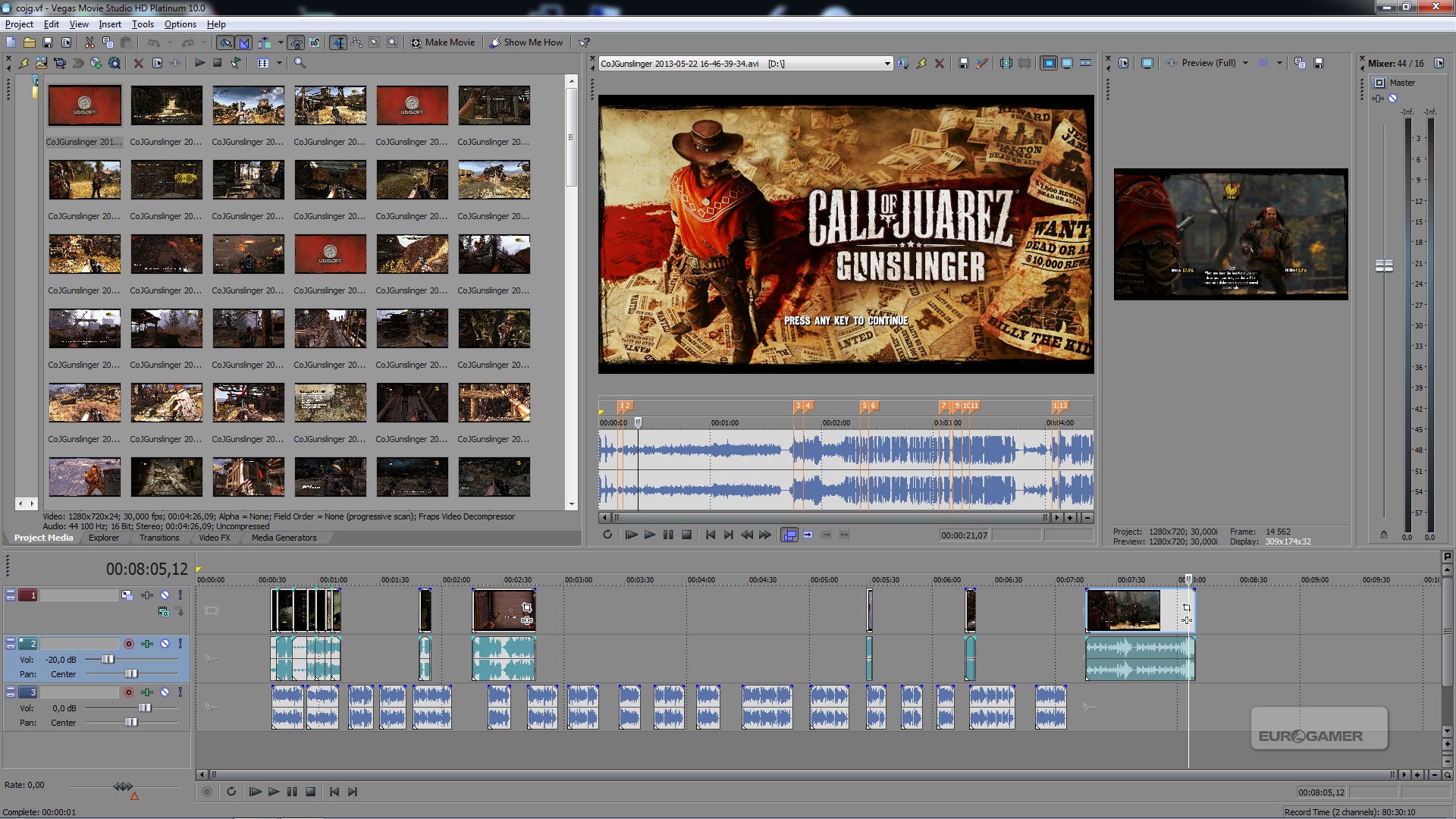The width and height of the screenshot is (1456, 819).
Task: Click the Make Movie button
Action: tap(443, 42)
